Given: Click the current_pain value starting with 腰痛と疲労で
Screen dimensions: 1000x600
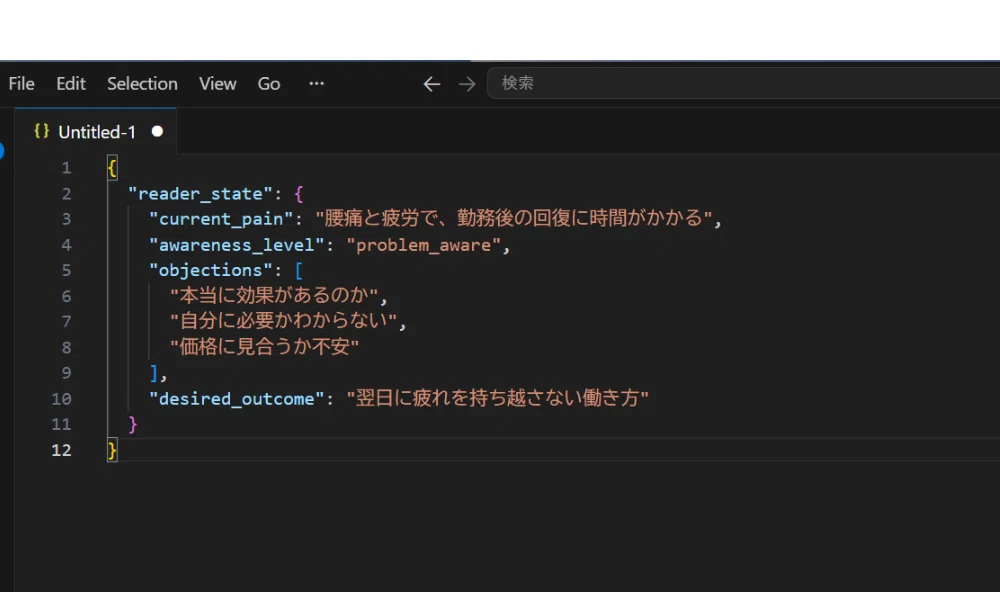Looking at the screenshot, I should 514,218.
